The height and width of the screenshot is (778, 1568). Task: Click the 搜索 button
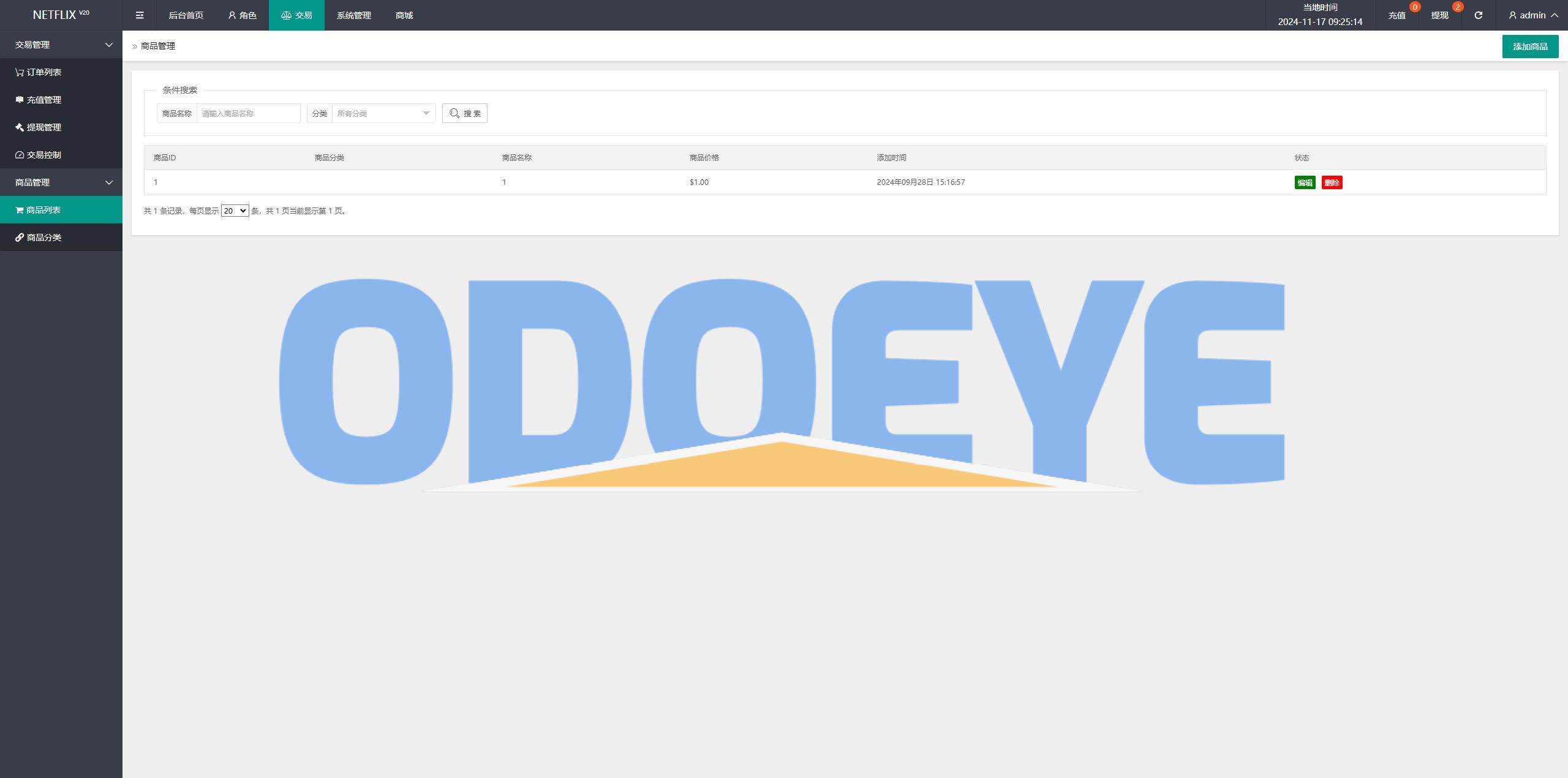point(465,113)
